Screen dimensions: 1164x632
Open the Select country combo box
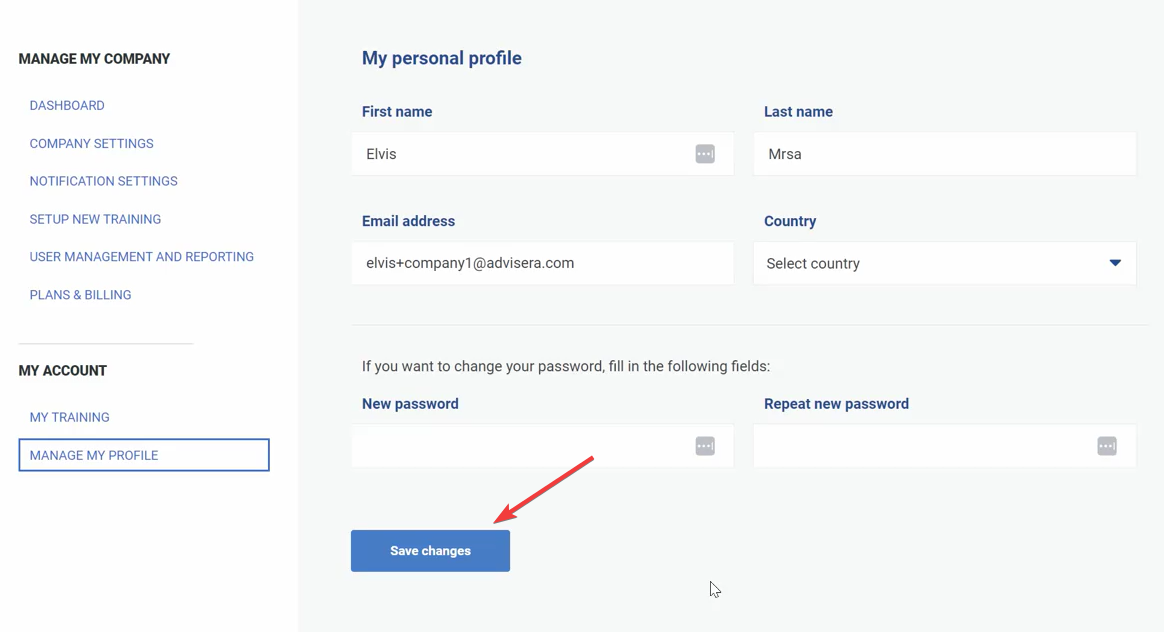click(x=930, y=264)
